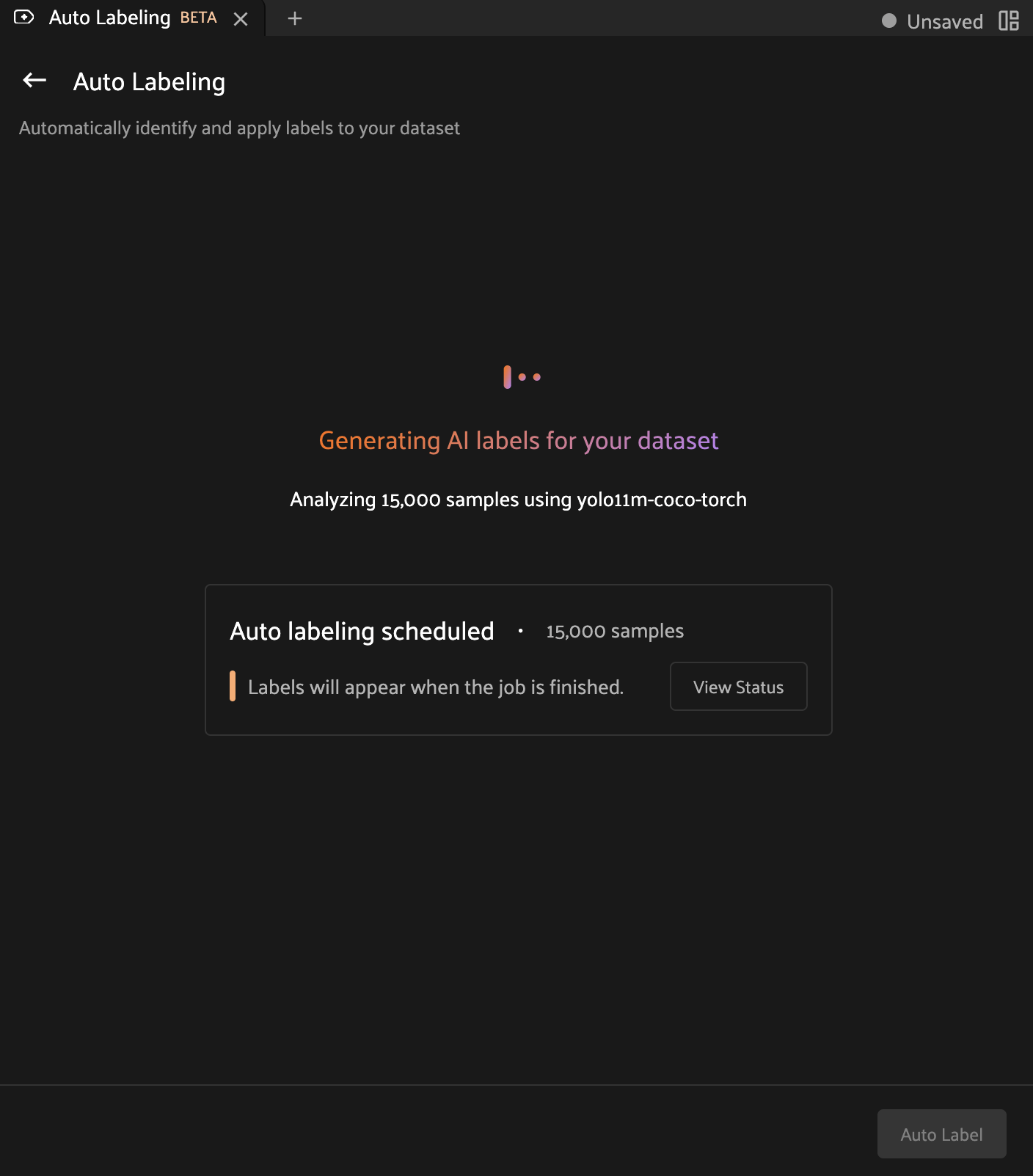The image size is (1033, 1176).
Task: Click the Generating AI labels heading
Action: tap(517, 441)
